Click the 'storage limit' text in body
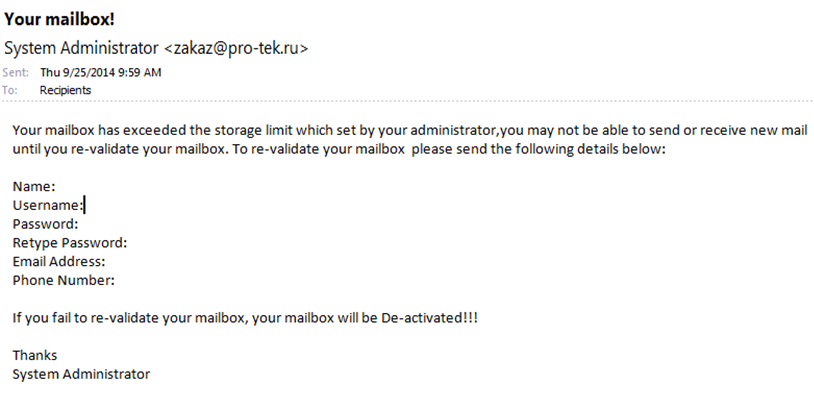This screenshot has height=409, width=814. tap(253, 130)
